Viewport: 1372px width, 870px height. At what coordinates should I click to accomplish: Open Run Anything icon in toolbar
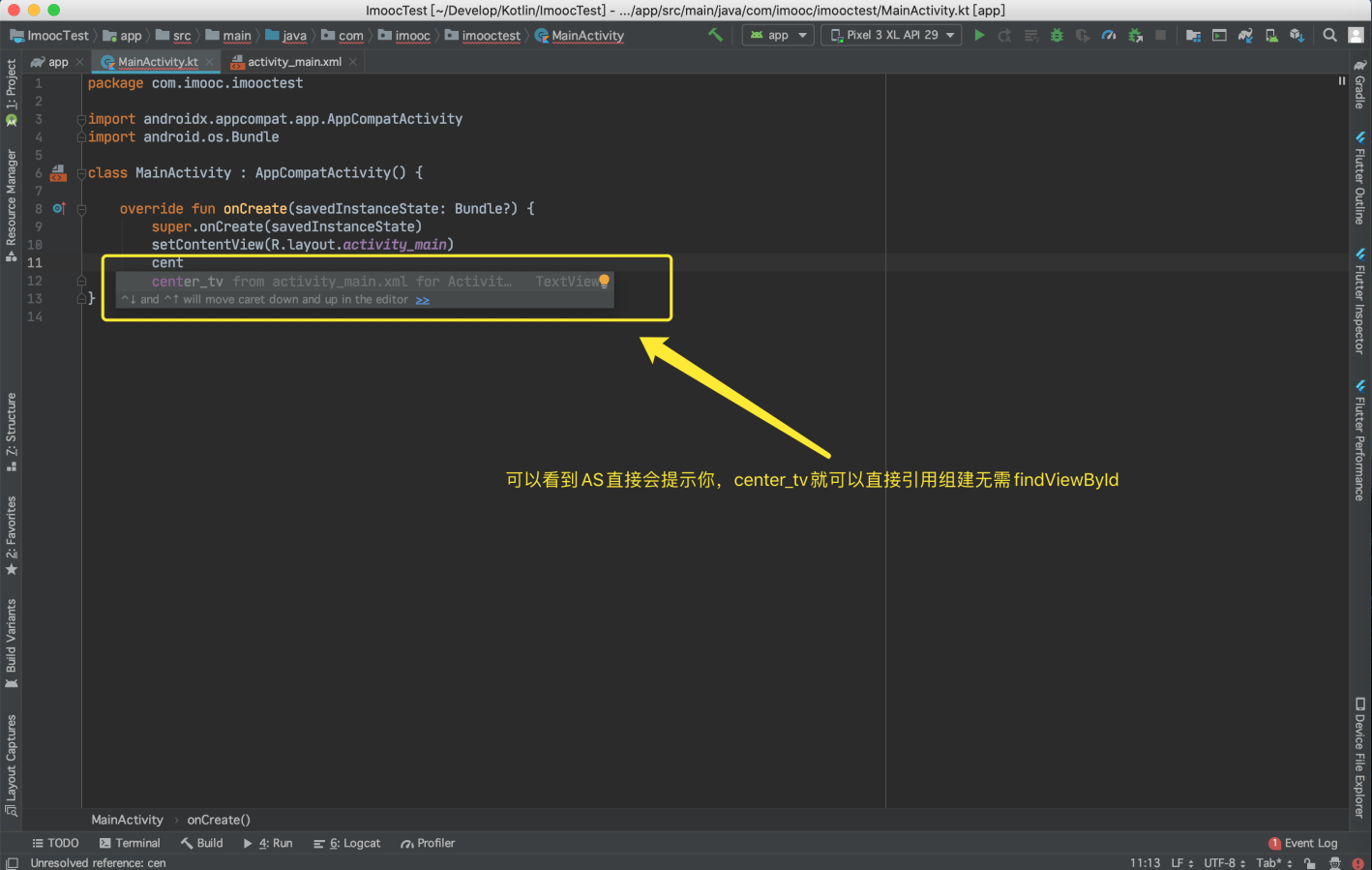point(1219,35)
